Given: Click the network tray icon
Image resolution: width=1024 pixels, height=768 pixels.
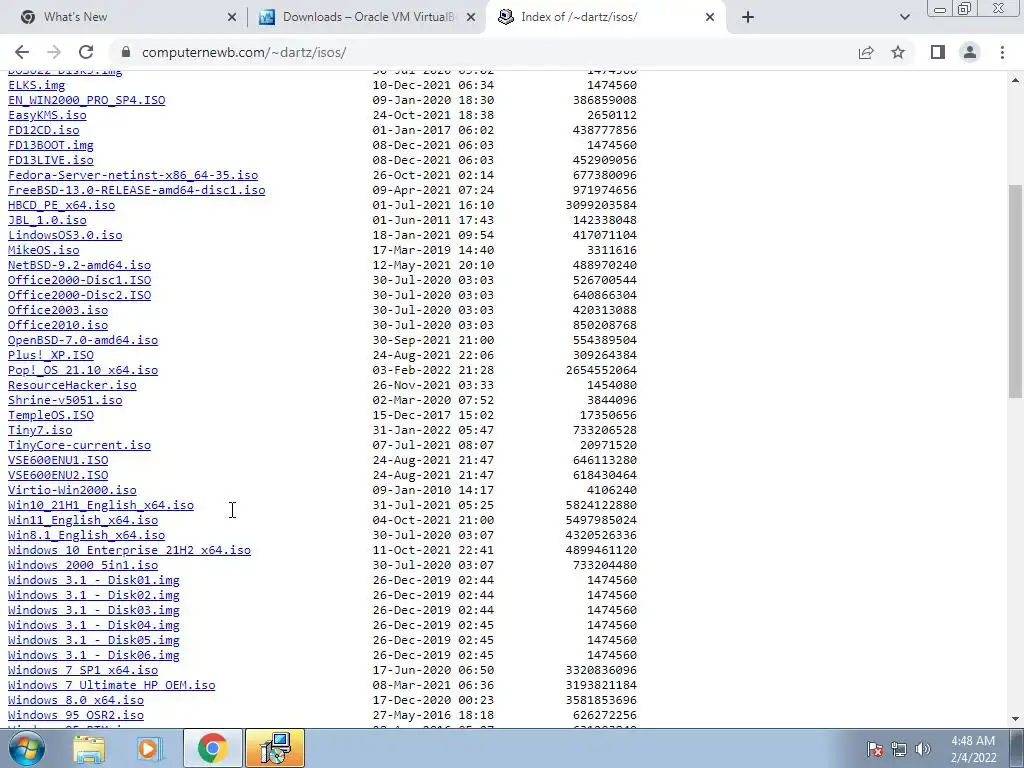Looking at the screenshot, I should 899,749.
